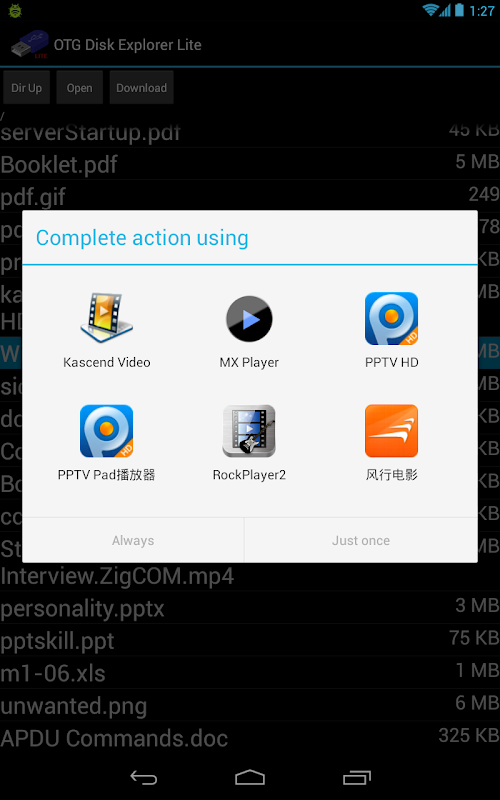Select the Booklet.pdf file entry

pyautogui.click(x=250, y=164)
